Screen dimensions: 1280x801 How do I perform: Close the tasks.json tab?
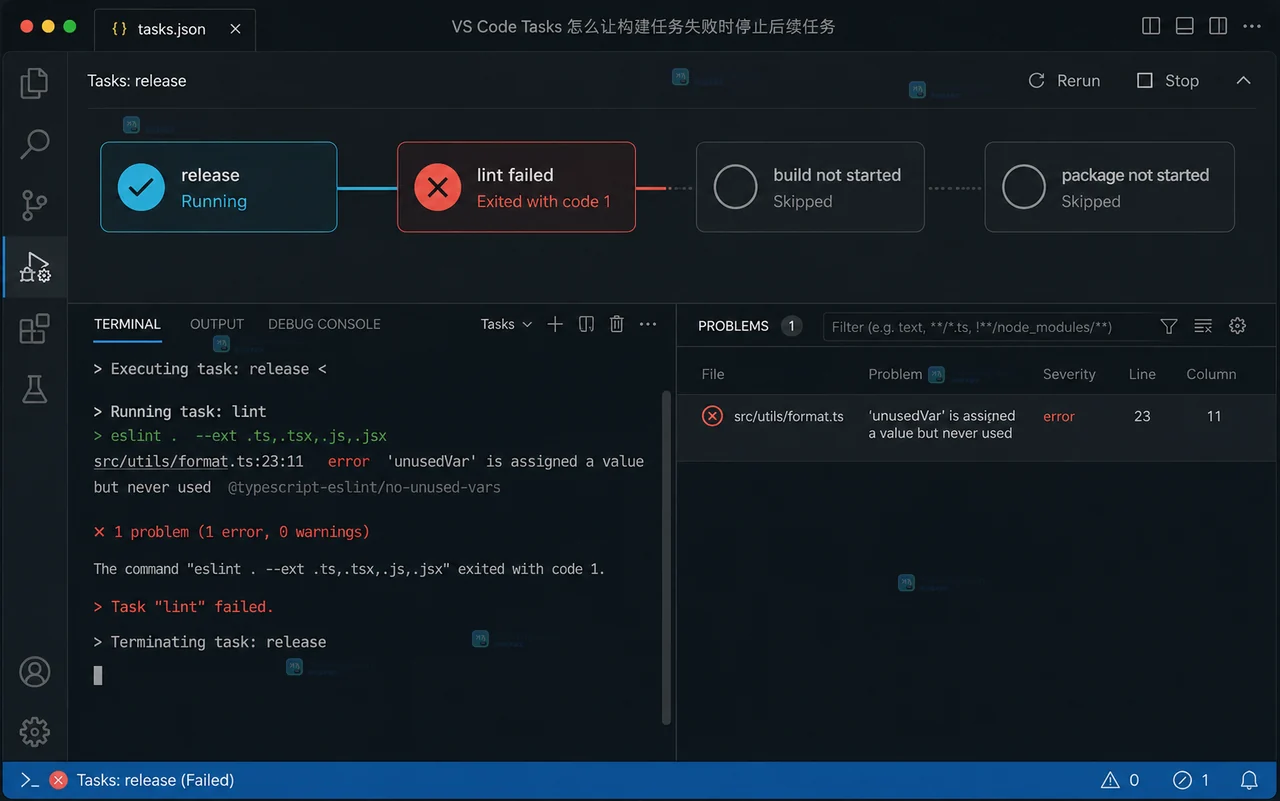point(236,29)
